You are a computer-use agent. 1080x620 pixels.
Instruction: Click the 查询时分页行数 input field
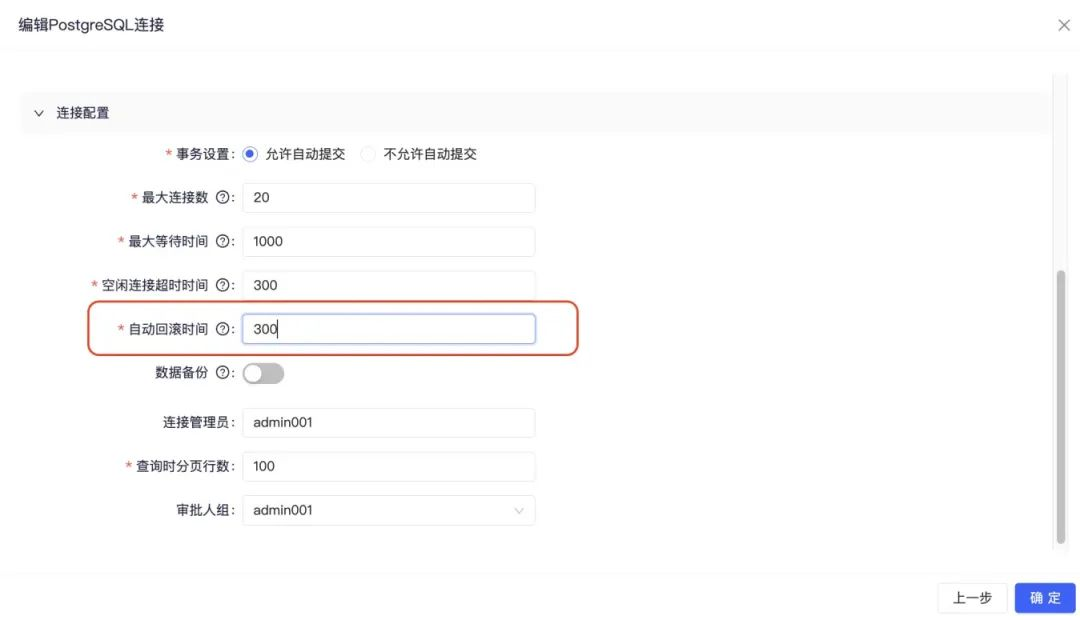click(x=388, y=466)
